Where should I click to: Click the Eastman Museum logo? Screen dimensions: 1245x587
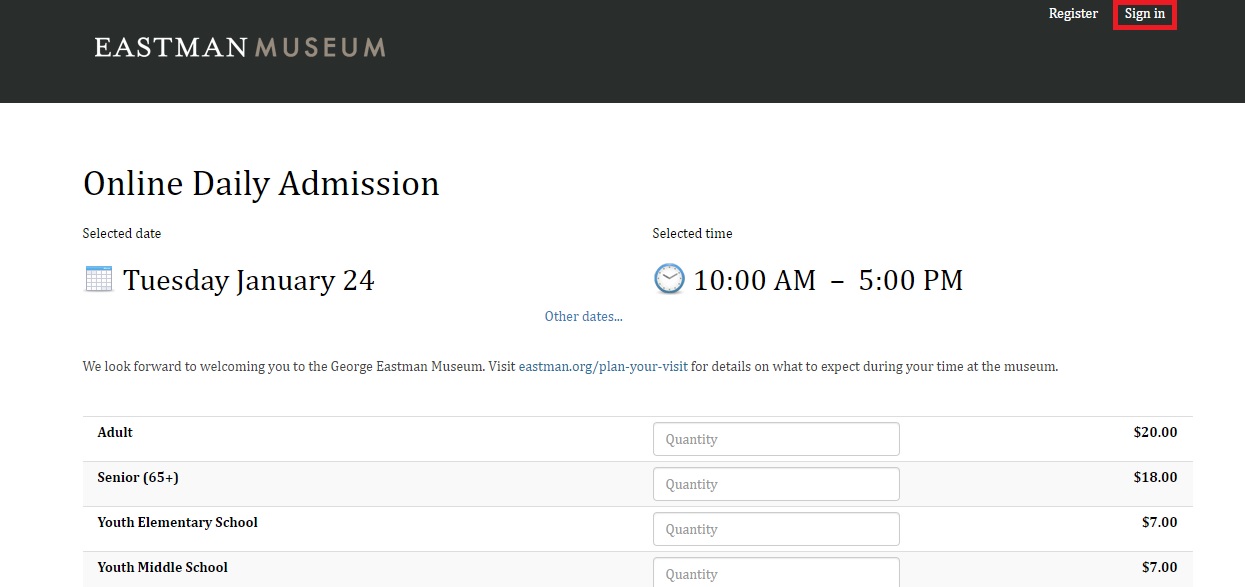239,47
